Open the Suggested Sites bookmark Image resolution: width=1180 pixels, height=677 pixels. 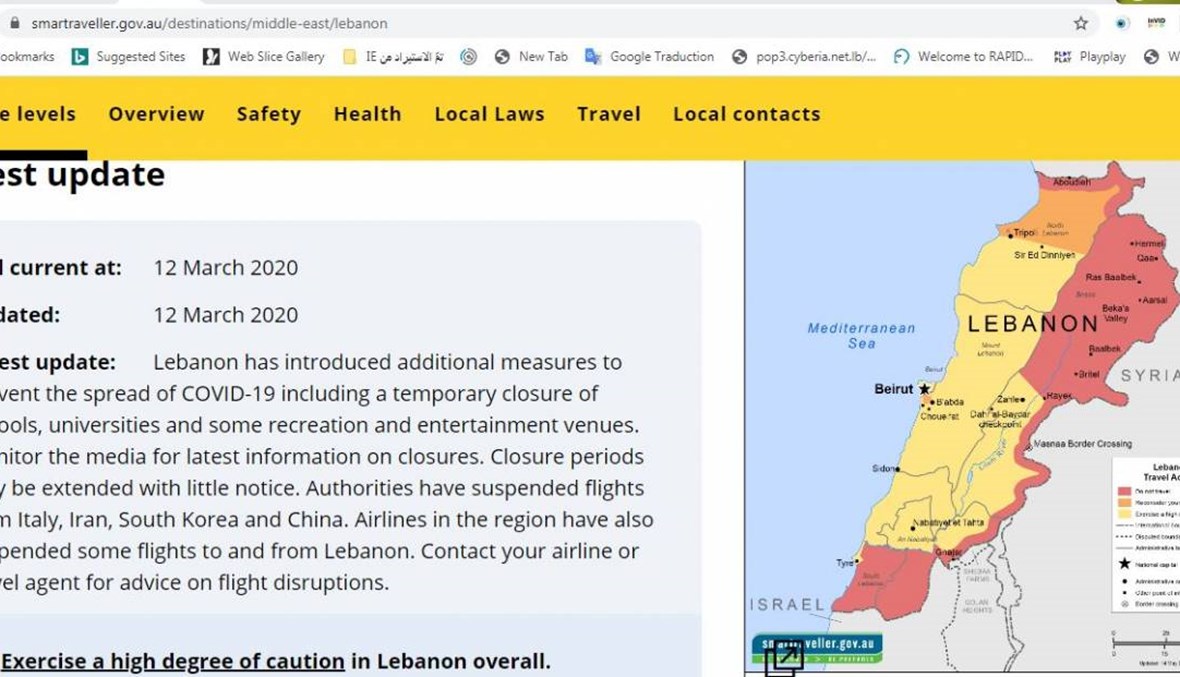[x=128, y=57]
